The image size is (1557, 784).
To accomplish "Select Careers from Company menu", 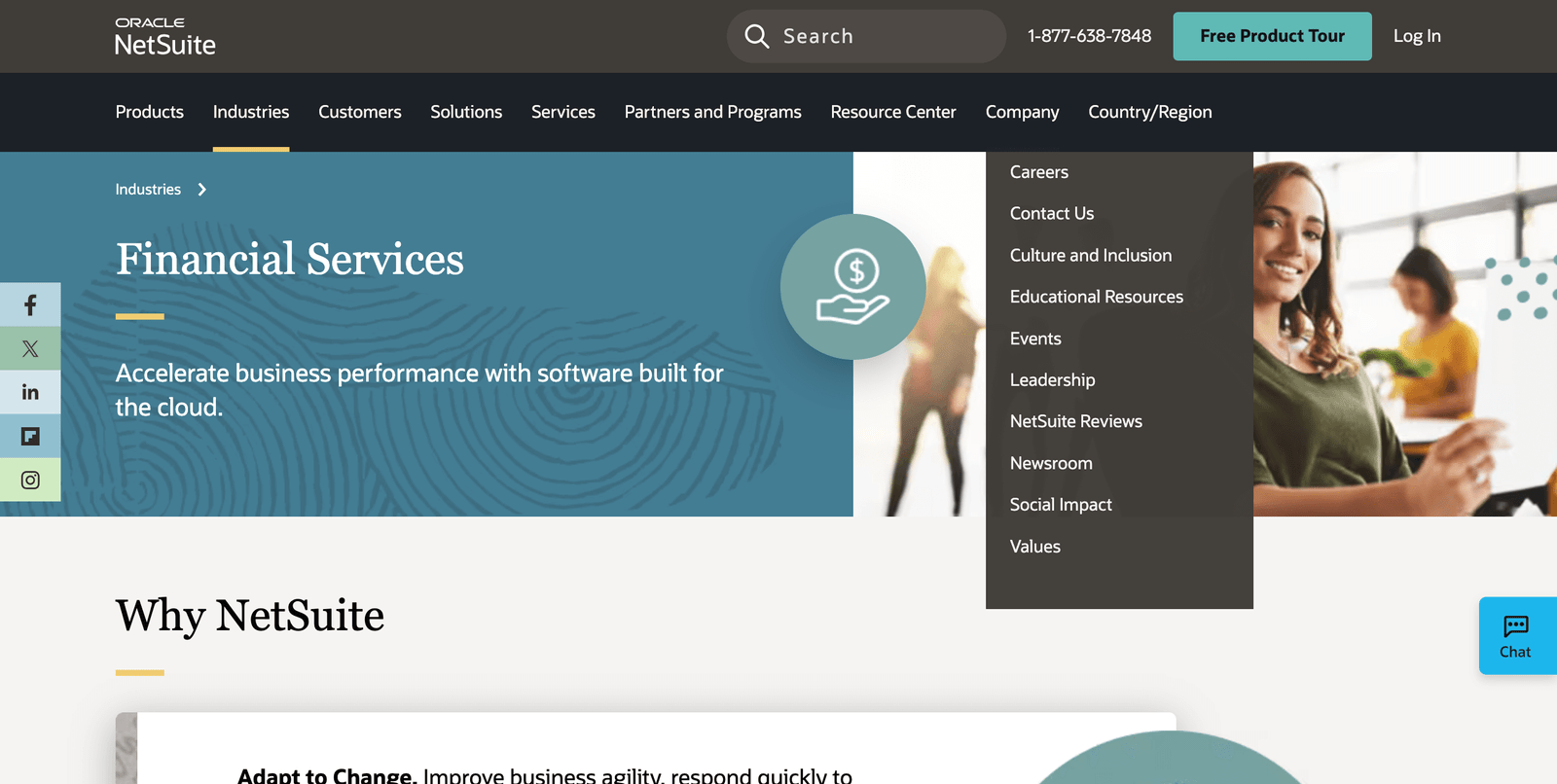I will [1039, 172].
